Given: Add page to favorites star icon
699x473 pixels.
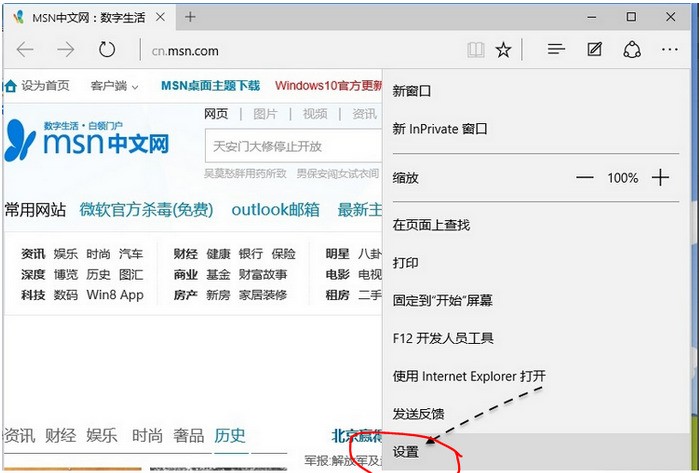Looking at the screenshot, I should pyautogui.click(x=503, y=50).
